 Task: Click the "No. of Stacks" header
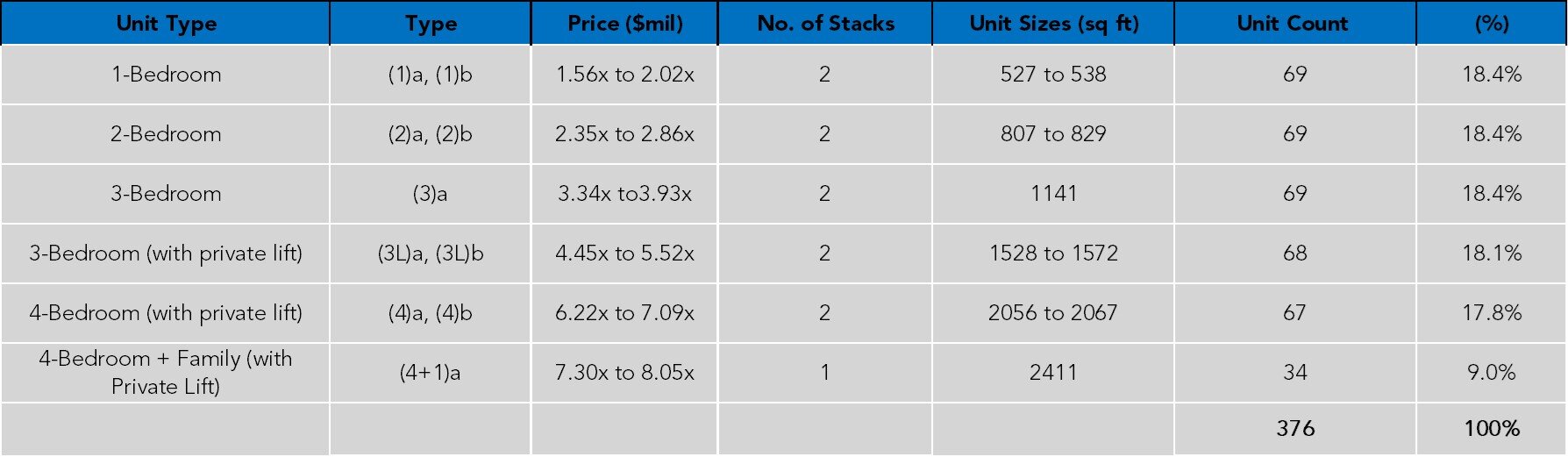(825, 24)
